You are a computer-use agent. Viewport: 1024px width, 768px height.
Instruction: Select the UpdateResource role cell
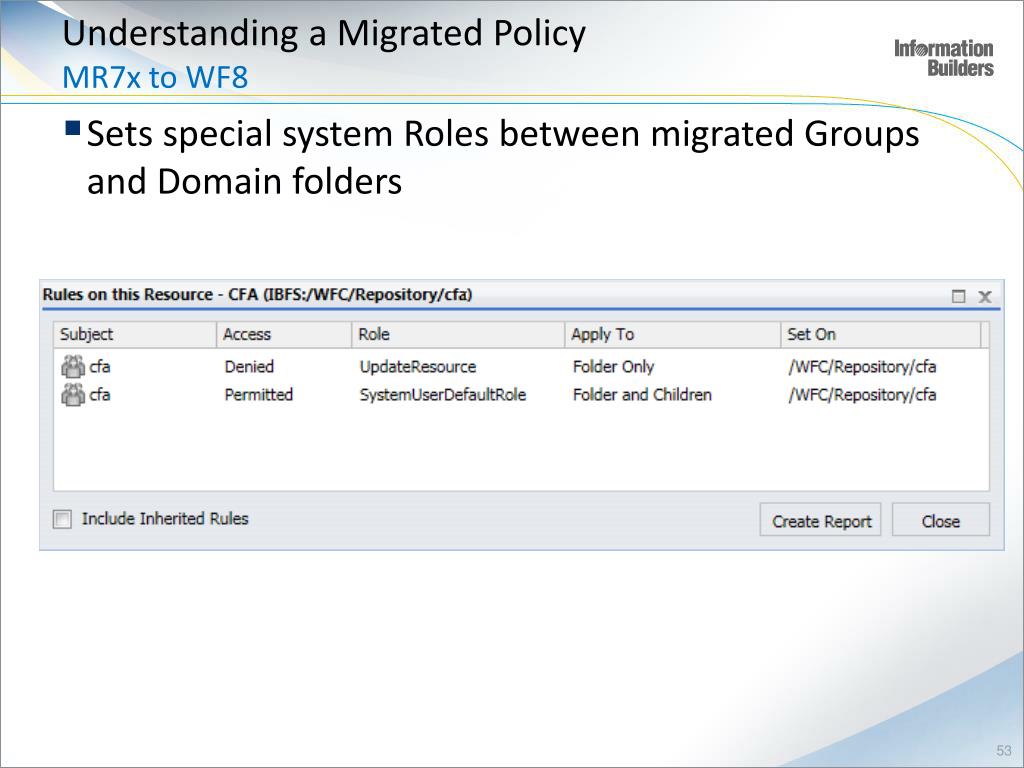tap(418, 366)
